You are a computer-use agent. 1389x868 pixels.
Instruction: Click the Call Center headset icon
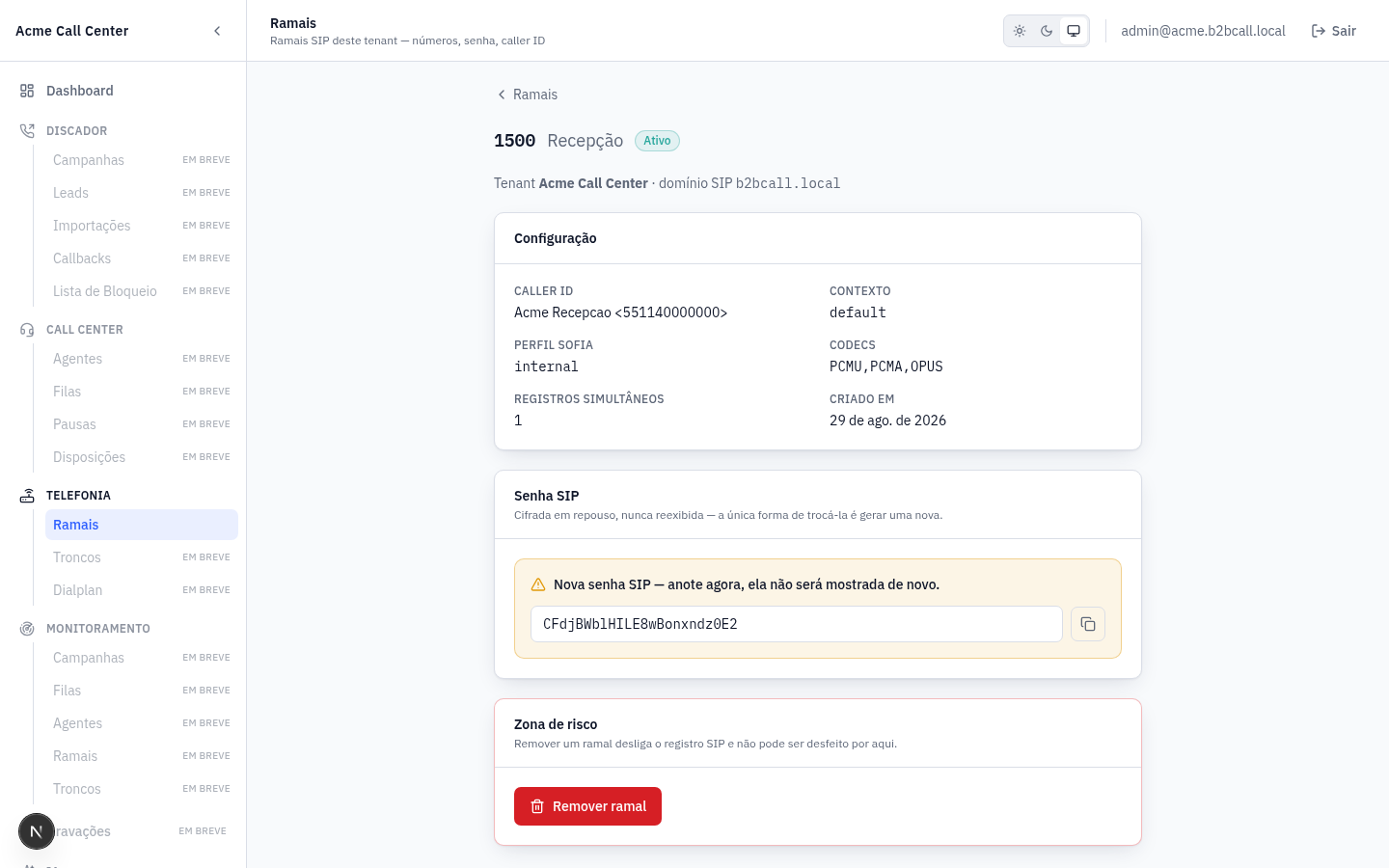tap(27, 330)
